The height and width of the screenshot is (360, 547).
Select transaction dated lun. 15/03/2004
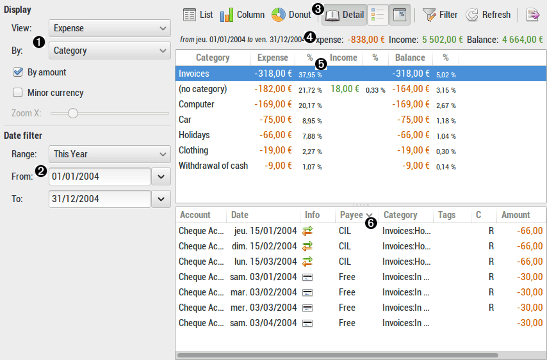(361, 262)
